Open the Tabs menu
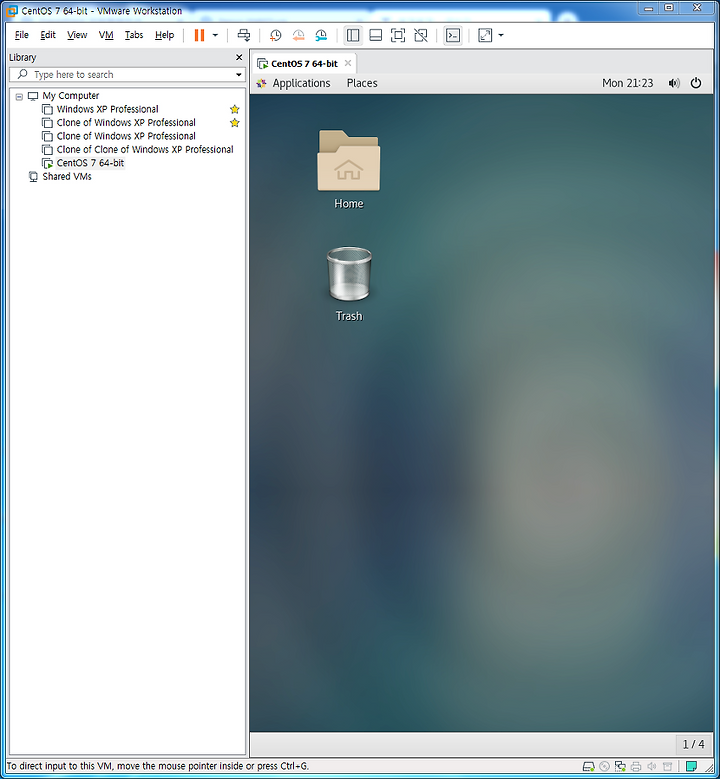The height and width of the screenshot is (779, 720). click(x=134, y=35)
